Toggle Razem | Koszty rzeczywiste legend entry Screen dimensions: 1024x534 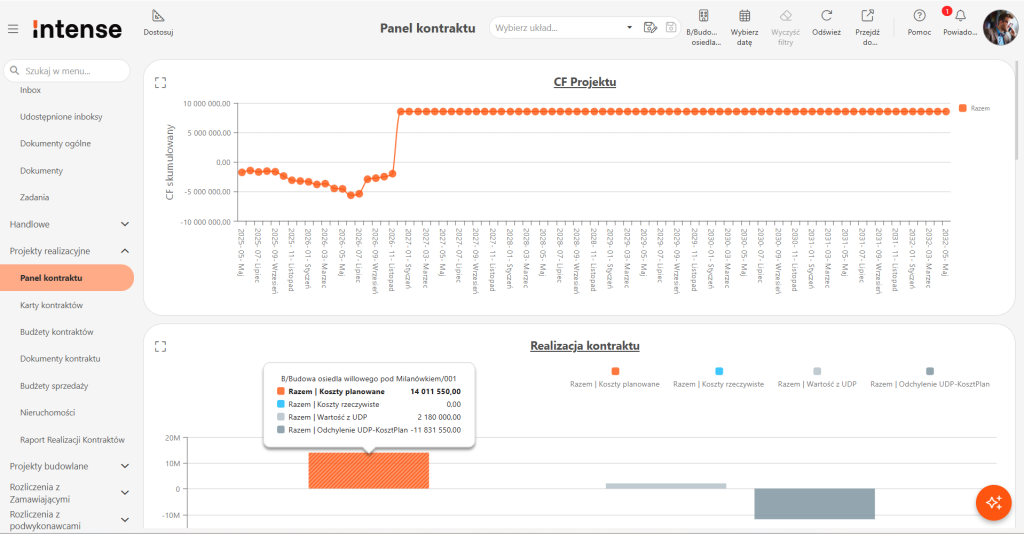[x=718, y=378]
